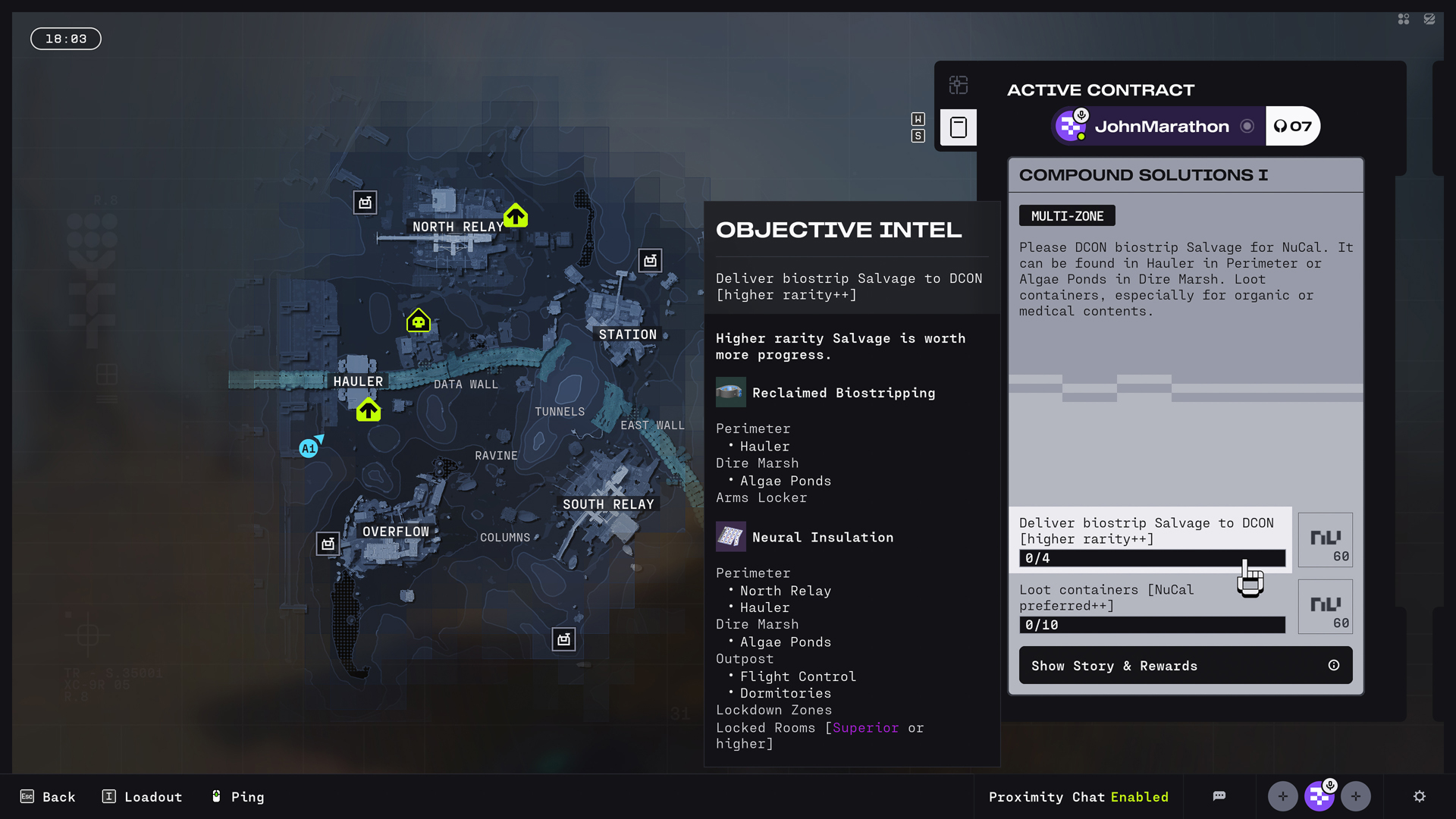The image size is (1456, 819).
Task: Select Ping in the bottom bar
Action: tap(237, 797)
